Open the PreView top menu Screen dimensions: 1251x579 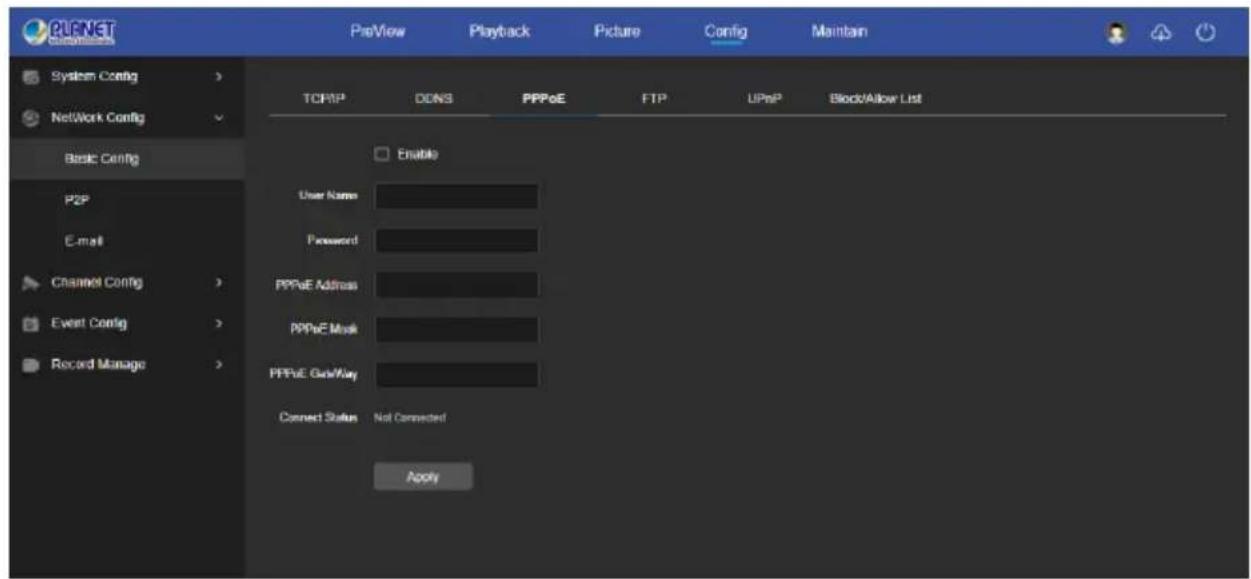click(x=377, y=32)
